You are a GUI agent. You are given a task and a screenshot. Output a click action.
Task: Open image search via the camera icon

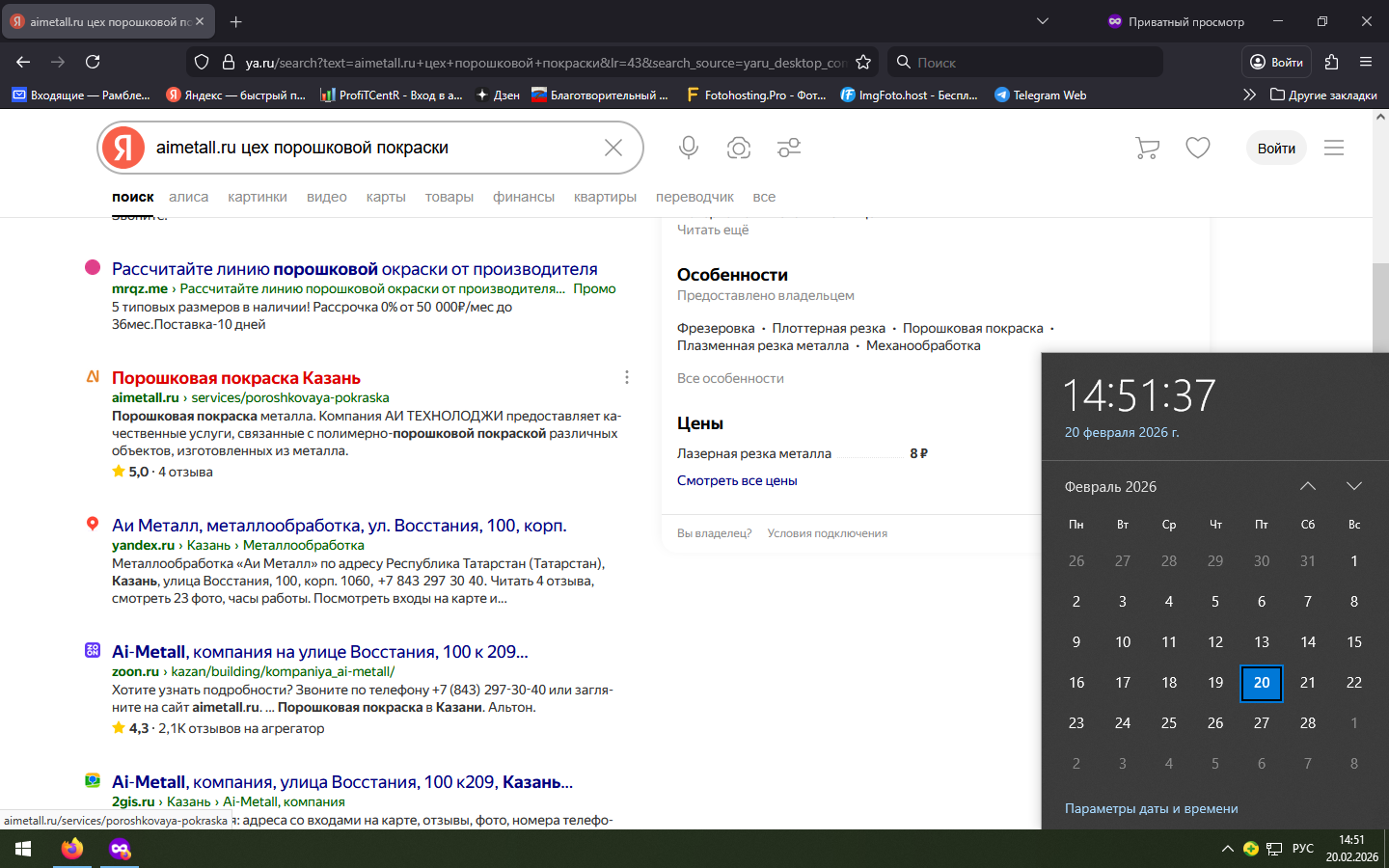739,148
